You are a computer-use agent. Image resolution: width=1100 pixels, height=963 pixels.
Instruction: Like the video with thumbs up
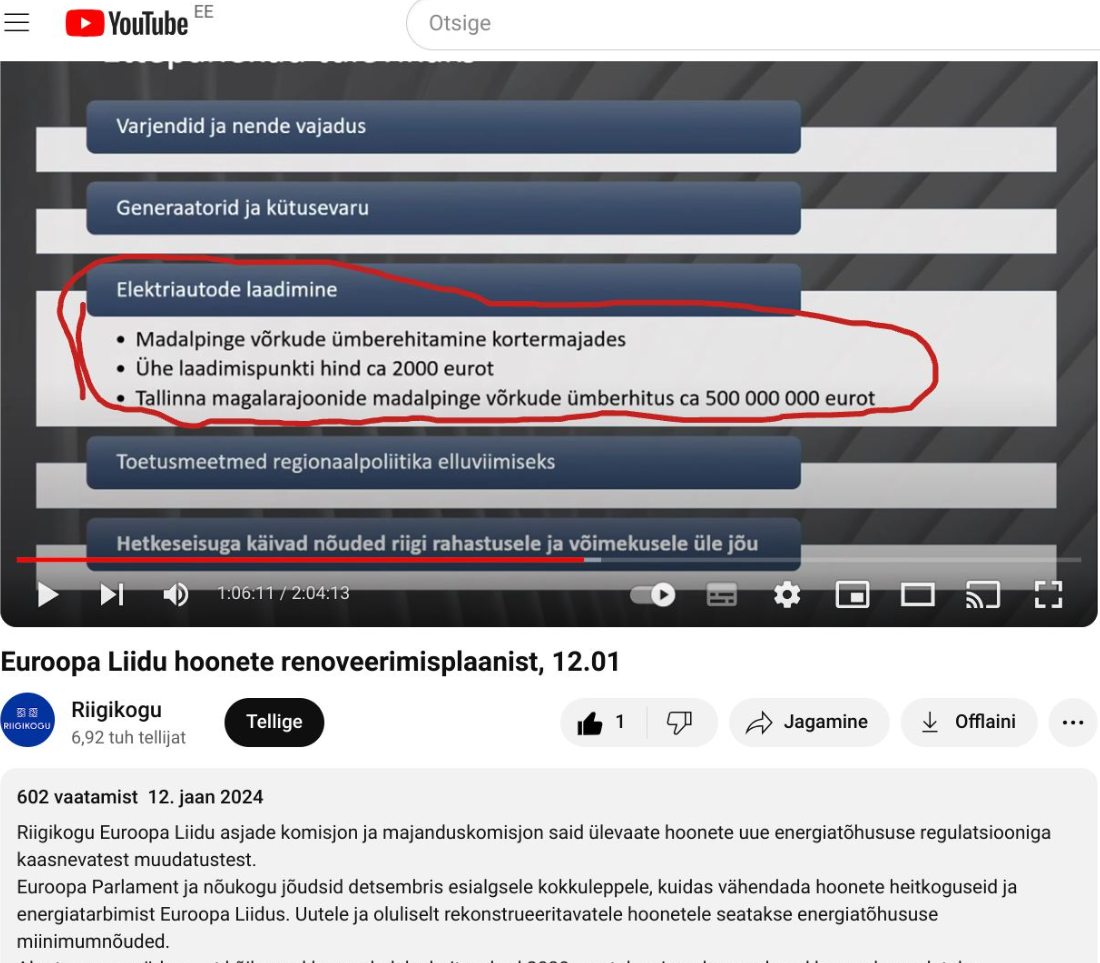[603, 722]
